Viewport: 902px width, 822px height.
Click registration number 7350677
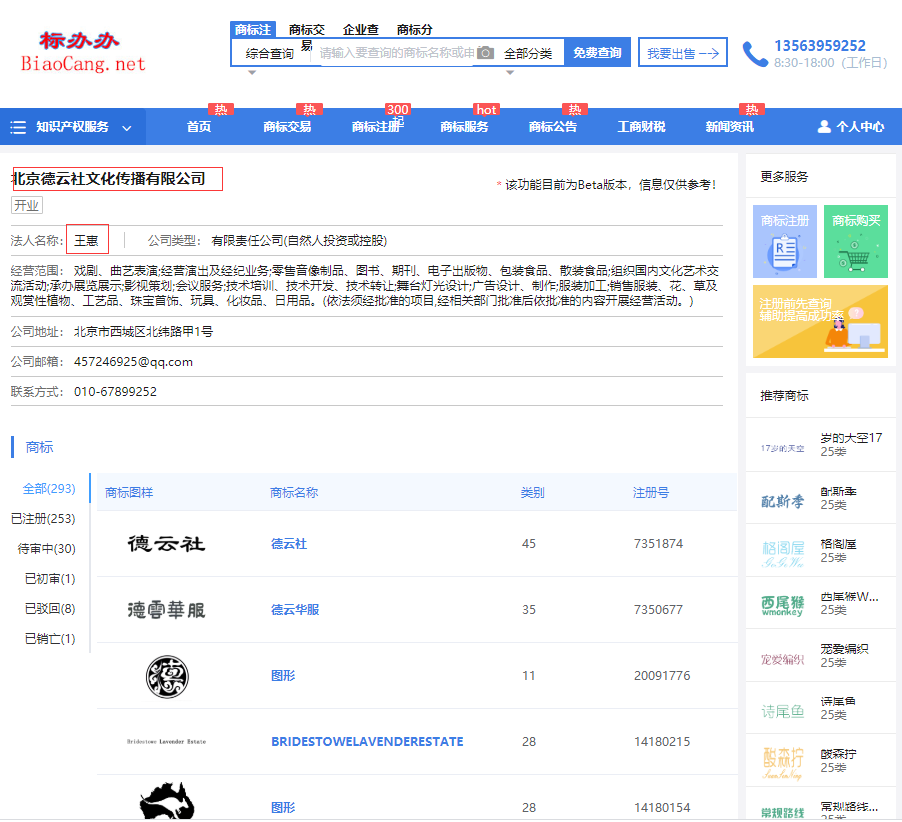tap(658, 610)
